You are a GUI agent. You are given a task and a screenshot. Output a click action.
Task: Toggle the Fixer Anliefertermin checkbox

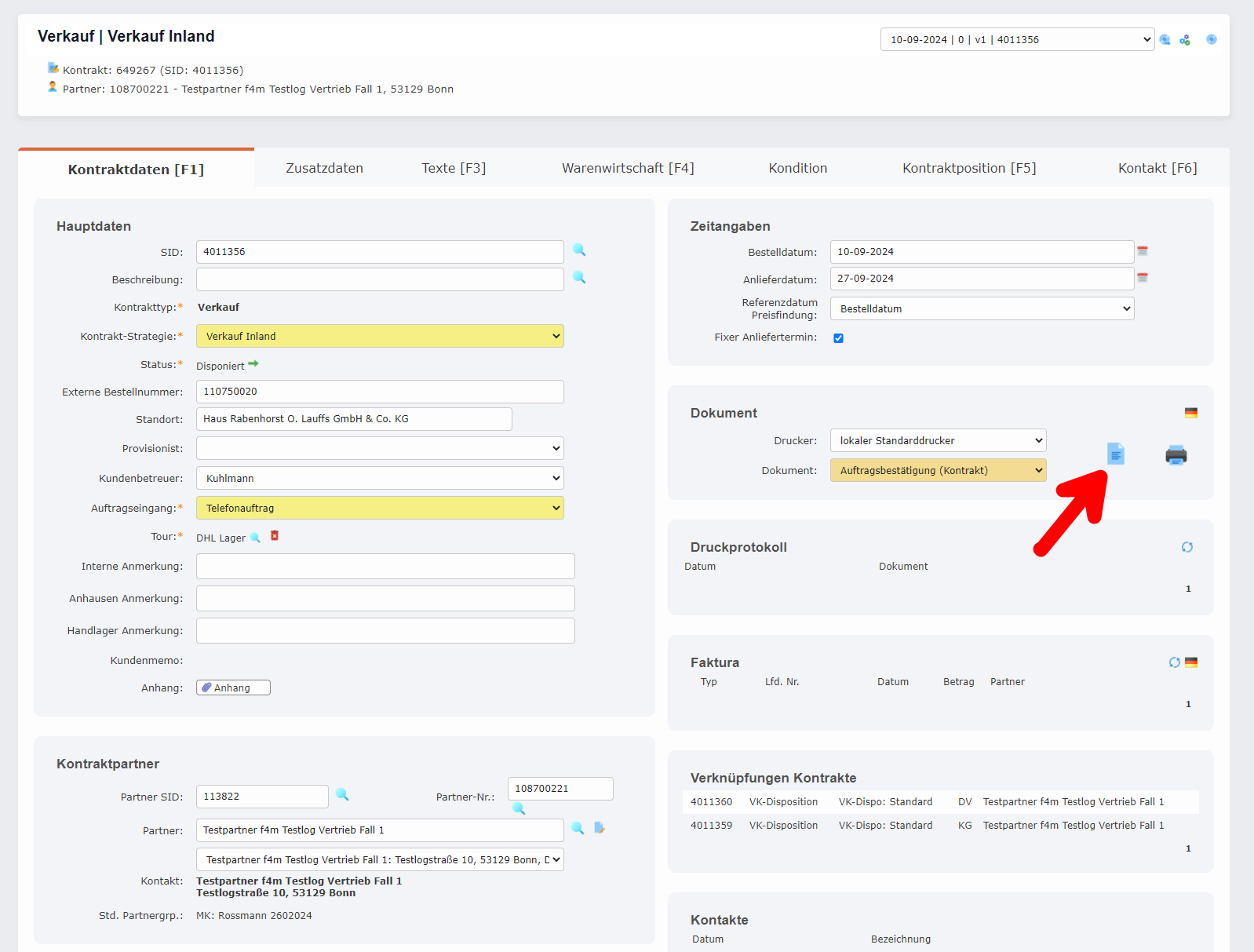(838, 338)
